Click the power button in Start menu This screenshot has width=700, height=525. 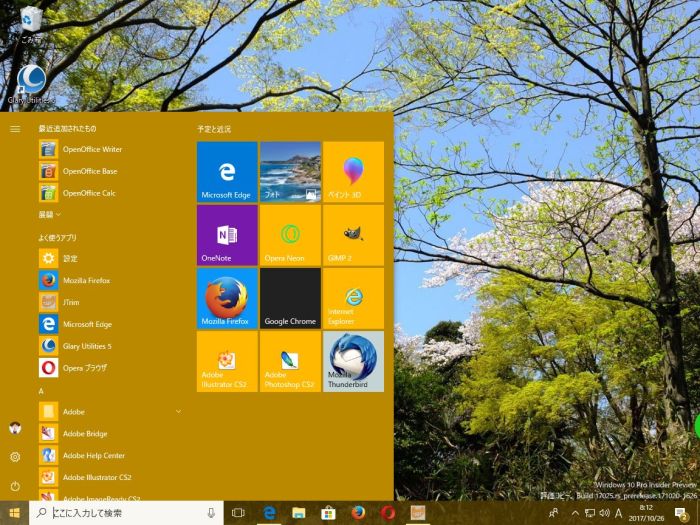[15, 486]
